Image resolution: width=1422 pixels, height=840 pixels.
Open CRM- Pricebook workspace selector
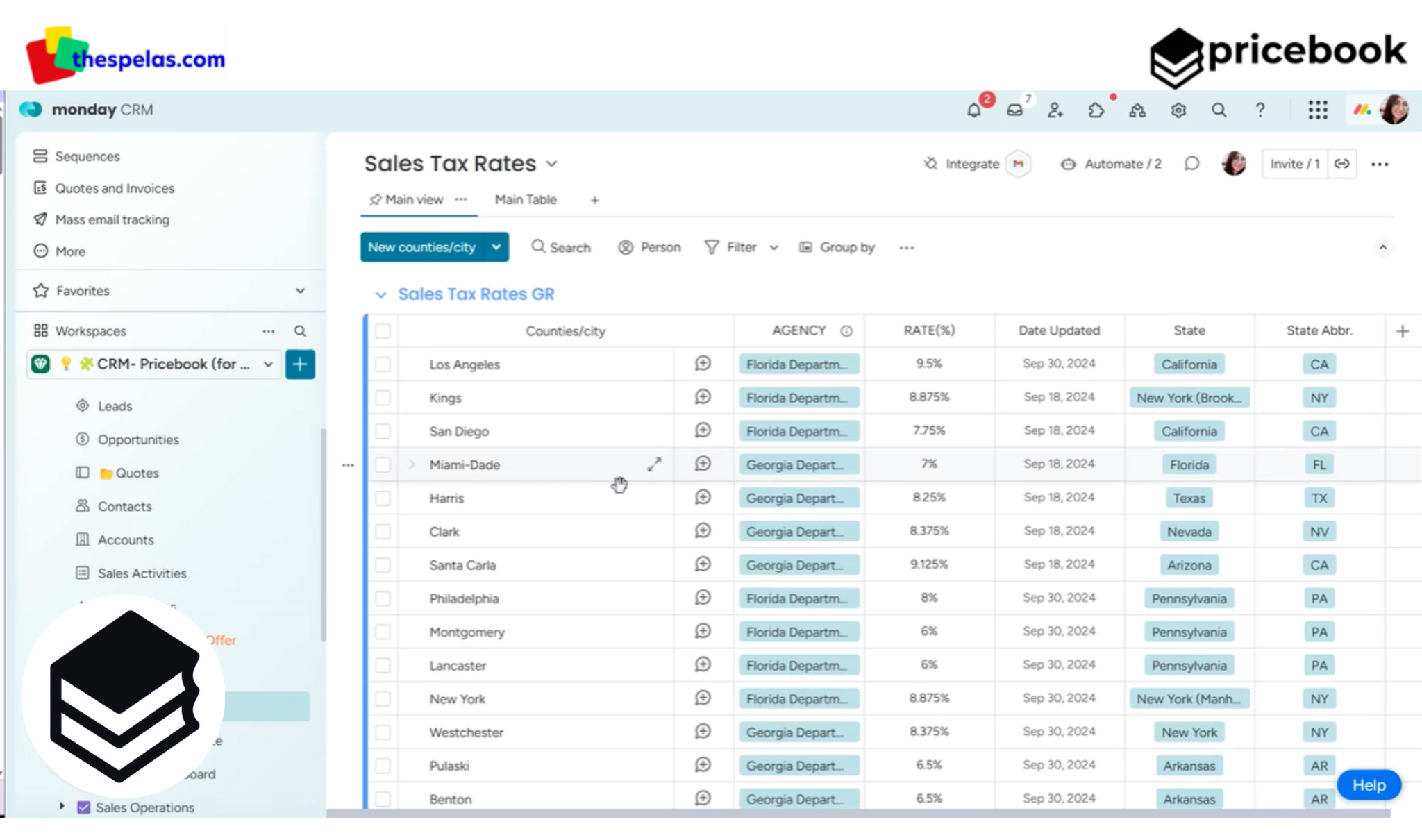coord(154,364)
